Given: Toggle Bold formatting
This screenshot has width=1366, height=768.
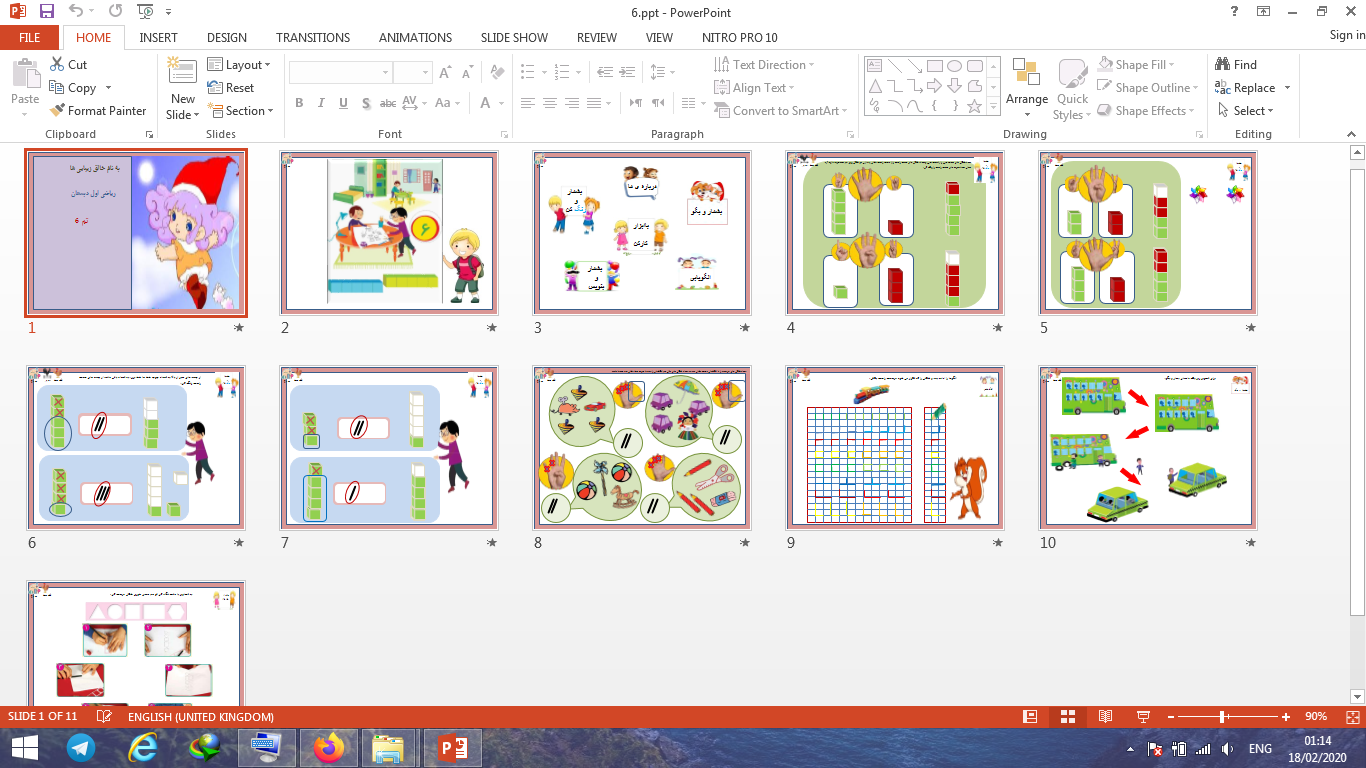Looking at the screenshot, I should click(299, 103).
